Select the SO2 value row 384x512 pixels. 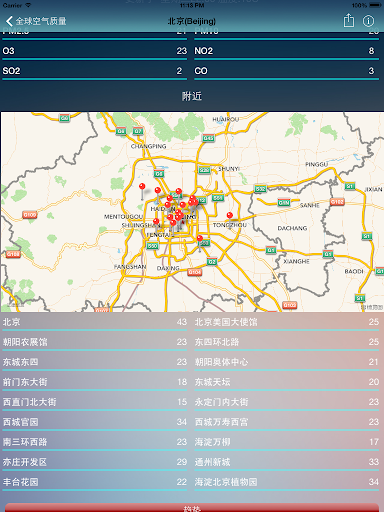pos(95,71)
